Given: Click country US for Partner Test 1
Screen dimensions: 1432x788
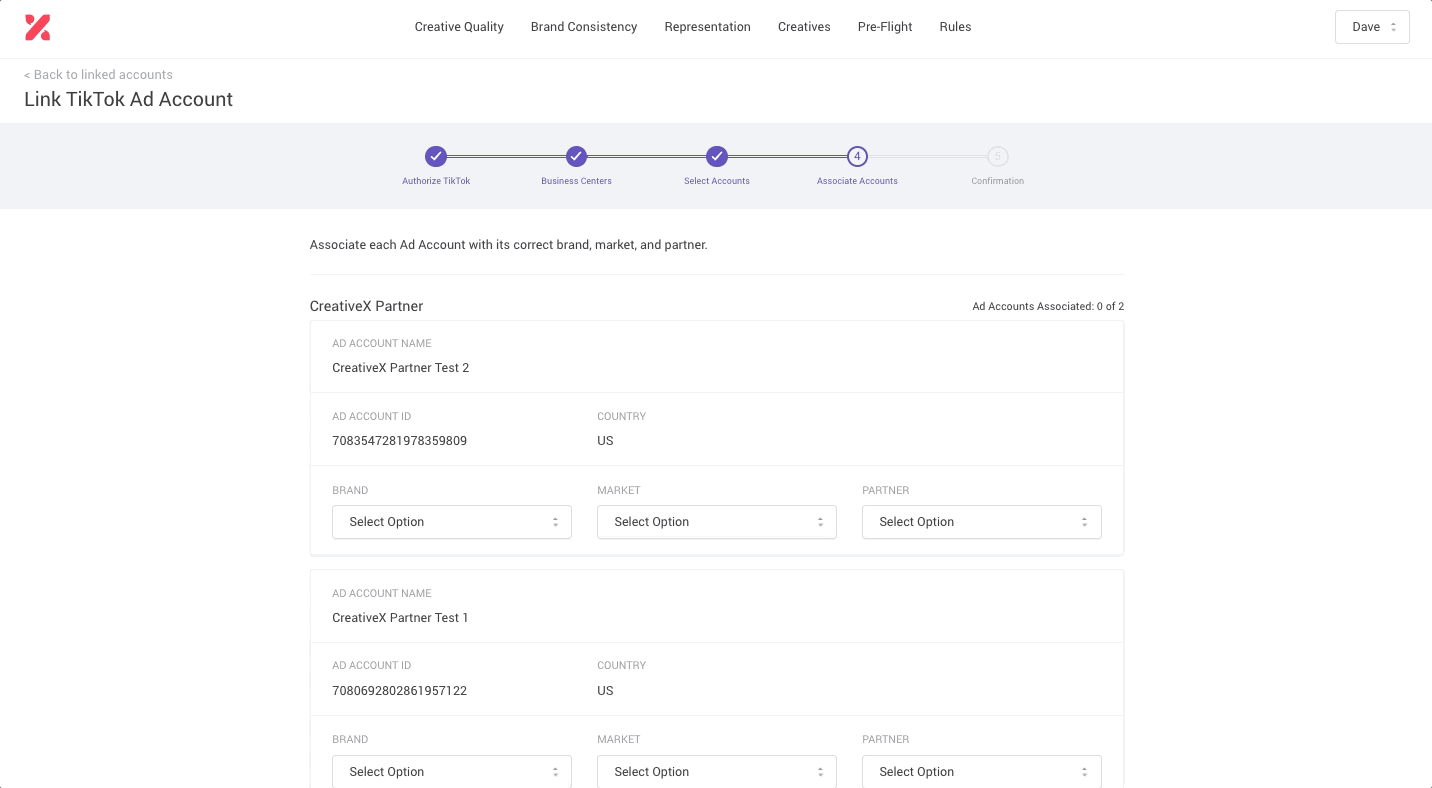Looking at the screenshot, I should [x=605, y=691].
